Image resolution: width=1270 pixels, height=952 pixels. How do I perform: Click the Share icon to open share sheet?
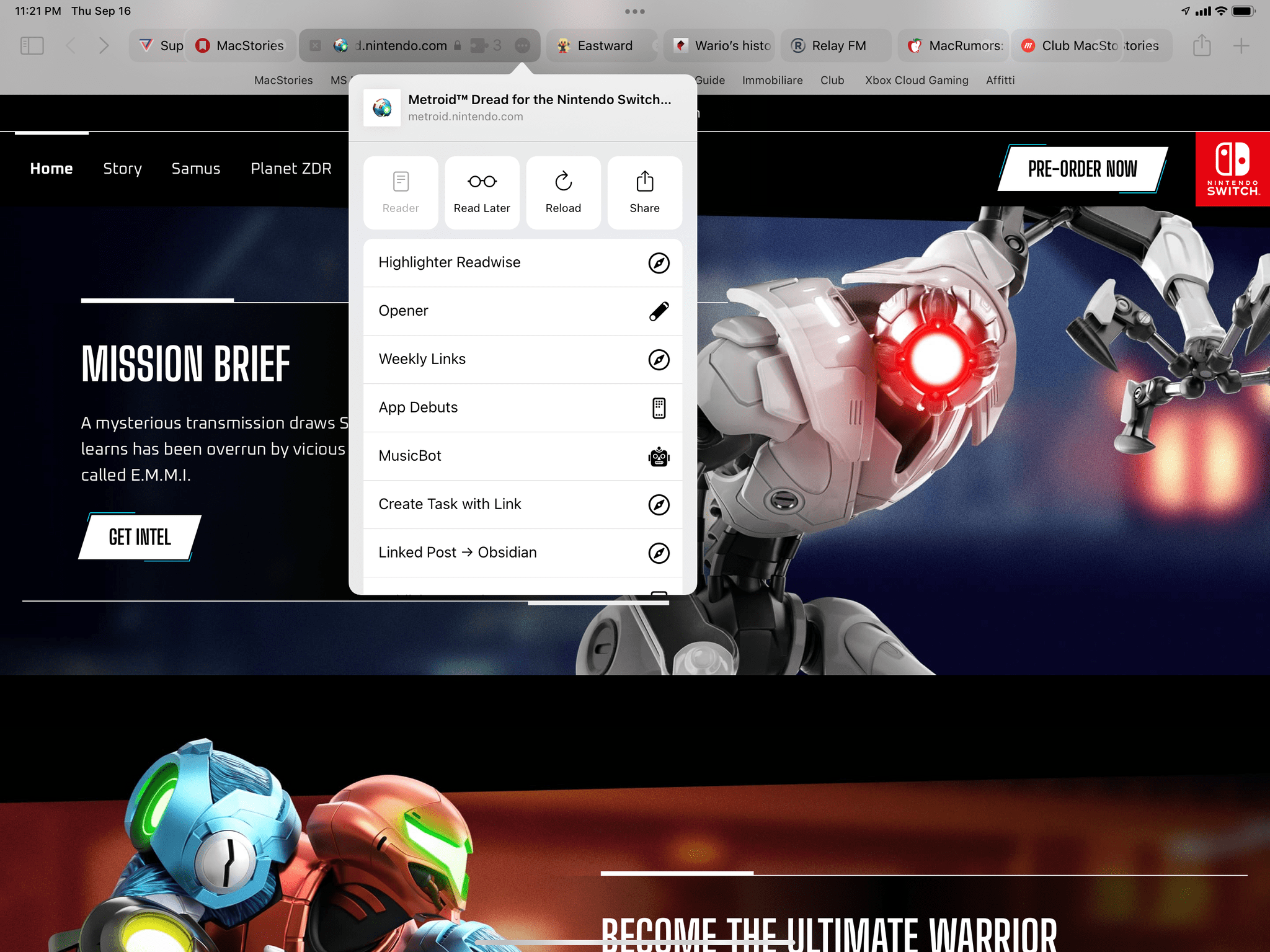click(x=644, y=191)
